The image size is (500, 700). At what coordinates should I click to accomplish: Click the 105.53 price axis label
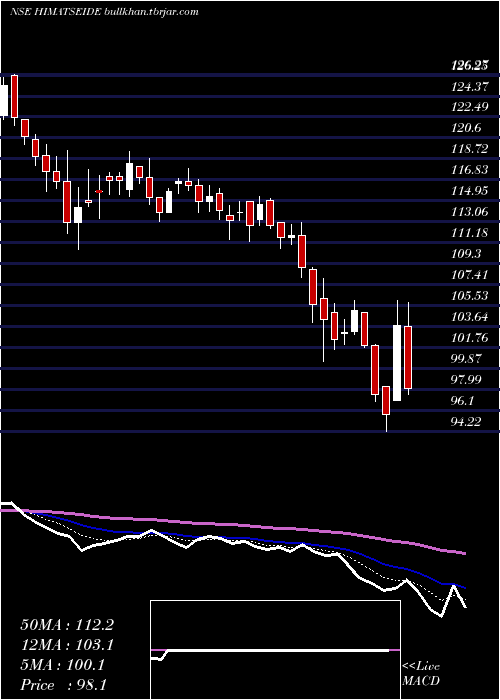pyautogui.click(x=468, y=296)
